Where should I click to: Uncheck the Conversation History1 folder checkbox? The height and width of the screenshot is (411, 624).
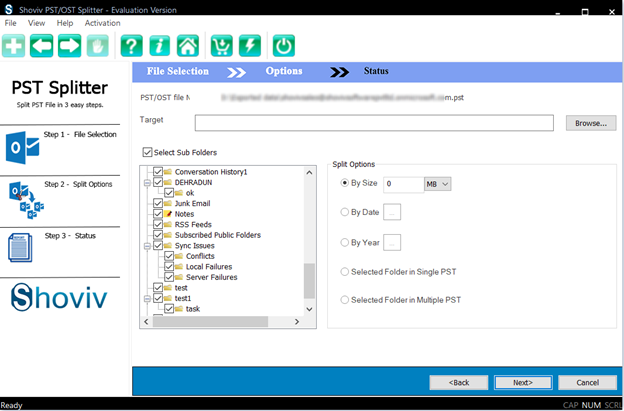click(158, 172)
